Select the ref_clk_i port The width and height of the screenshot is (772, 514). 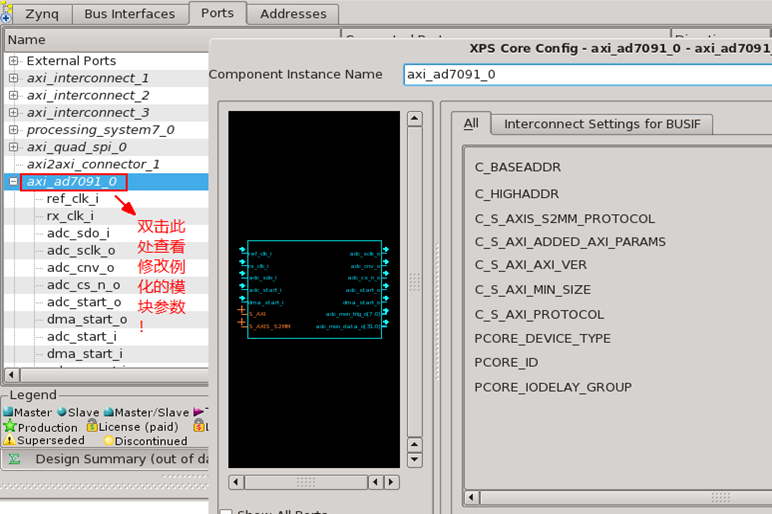coord(72,198)
